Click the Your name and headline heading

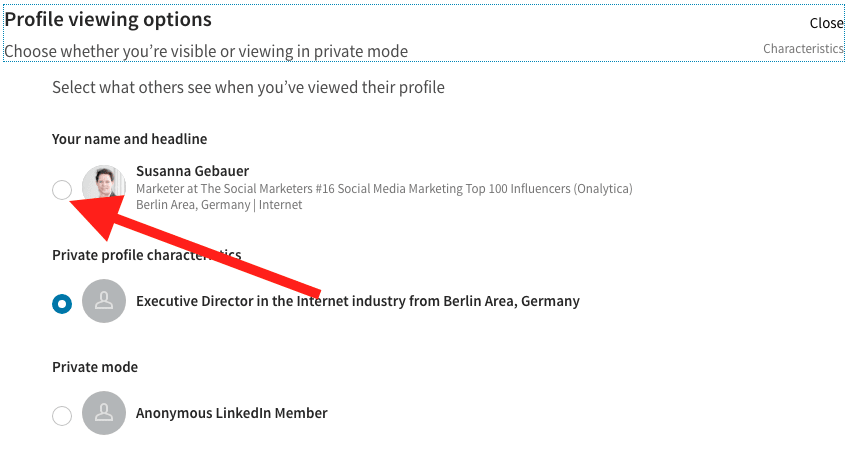point(129,139)
